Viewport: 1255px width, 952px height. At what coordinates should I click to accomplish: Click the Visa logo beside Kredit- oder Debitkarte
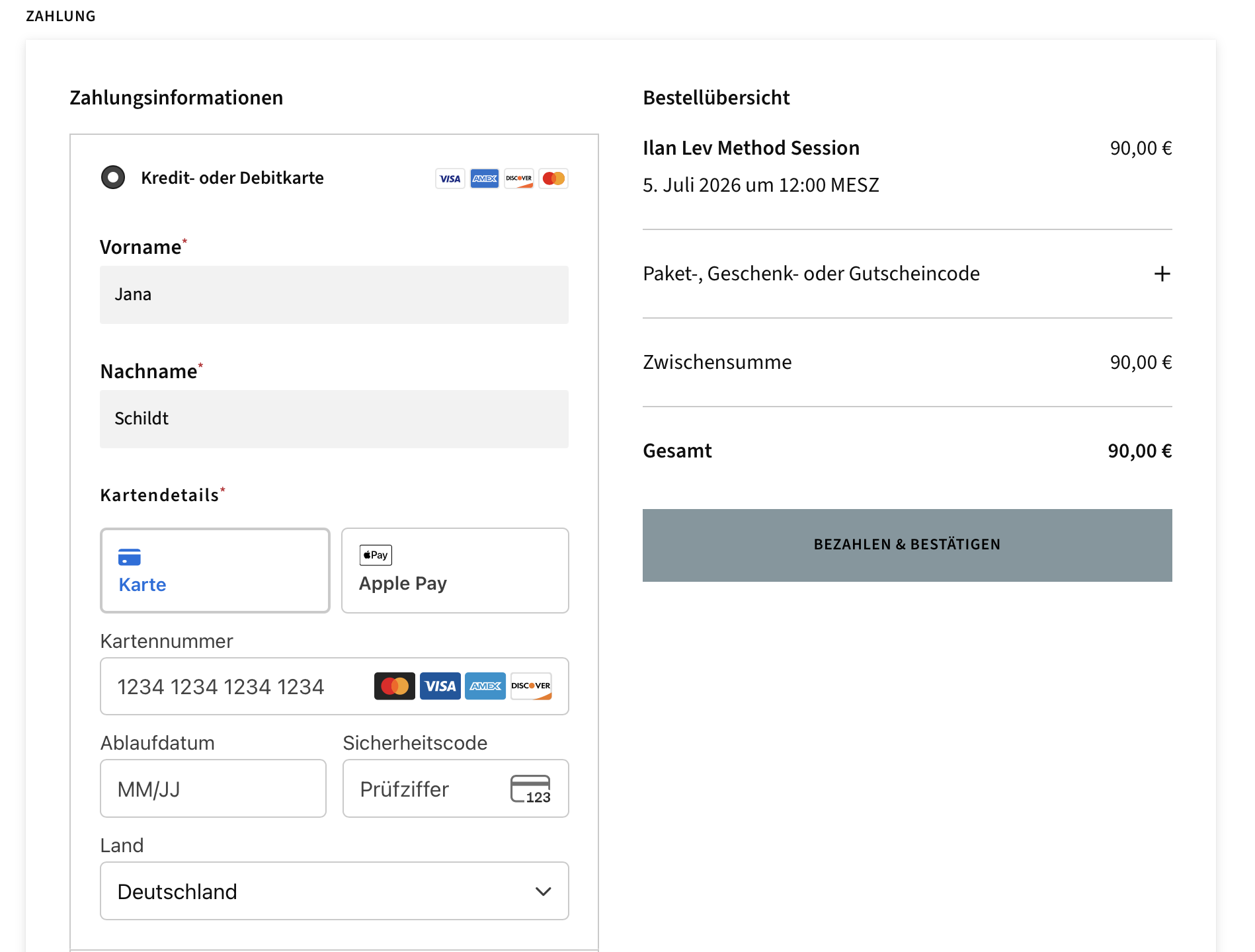(450, 178)
